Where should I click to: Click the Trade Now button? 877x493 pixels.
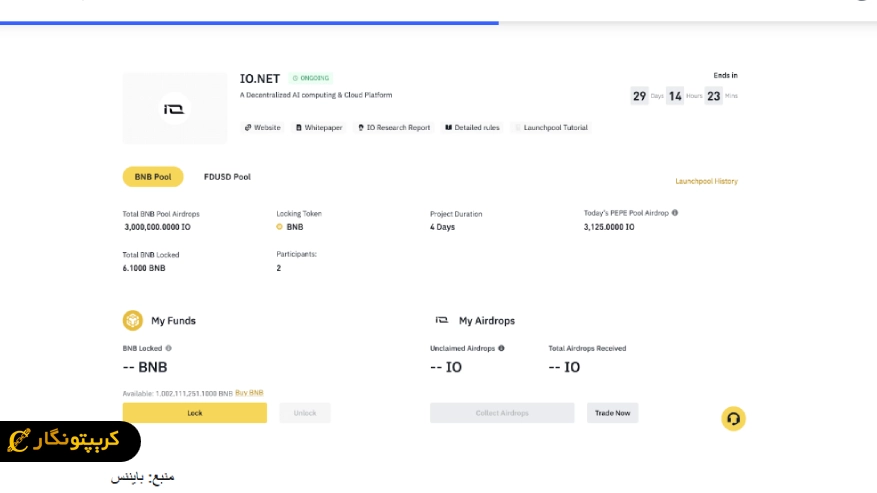[612, 413]
